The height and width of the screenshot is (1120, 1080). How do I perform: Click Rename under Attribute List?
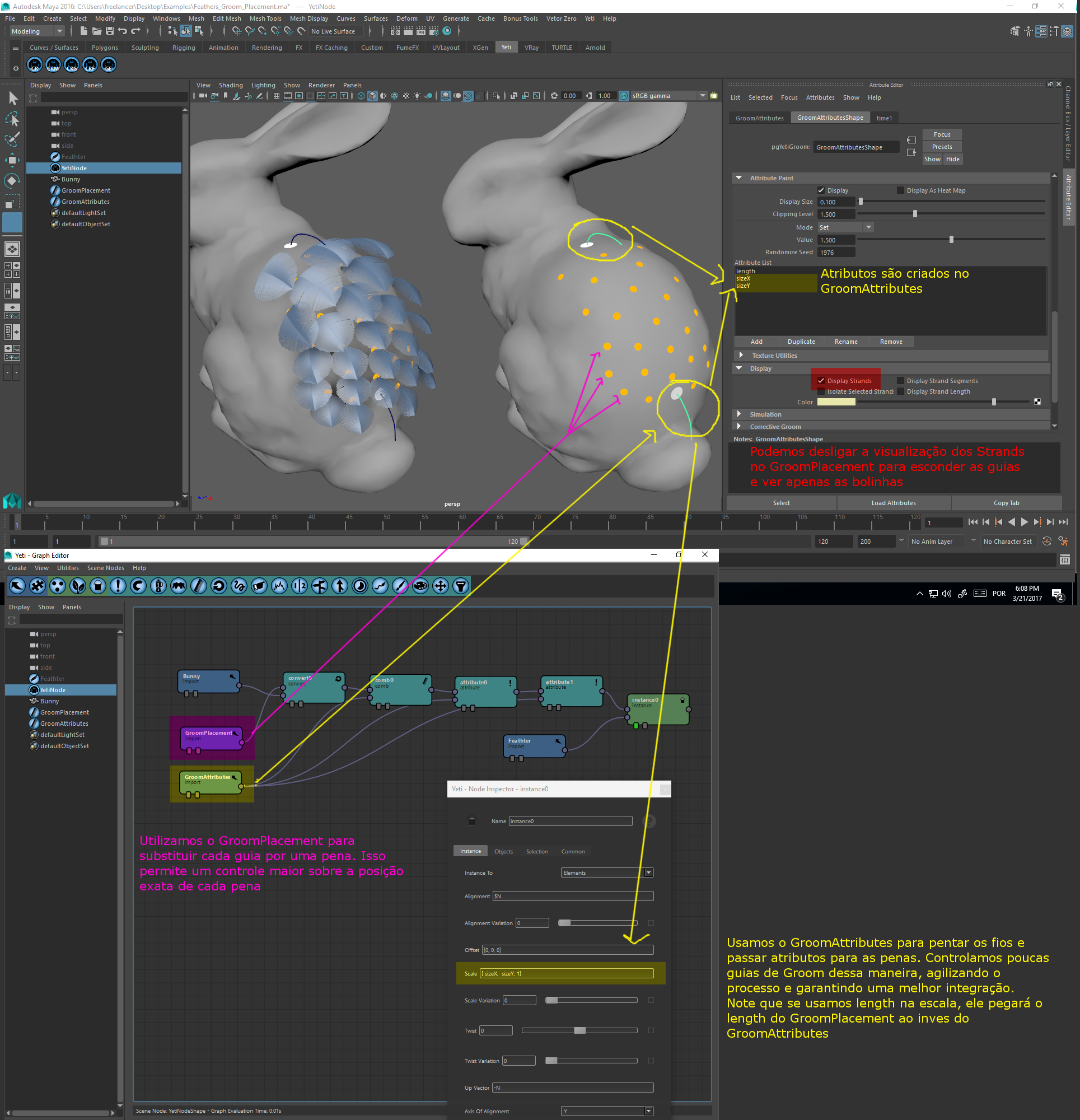click(846, 342)
